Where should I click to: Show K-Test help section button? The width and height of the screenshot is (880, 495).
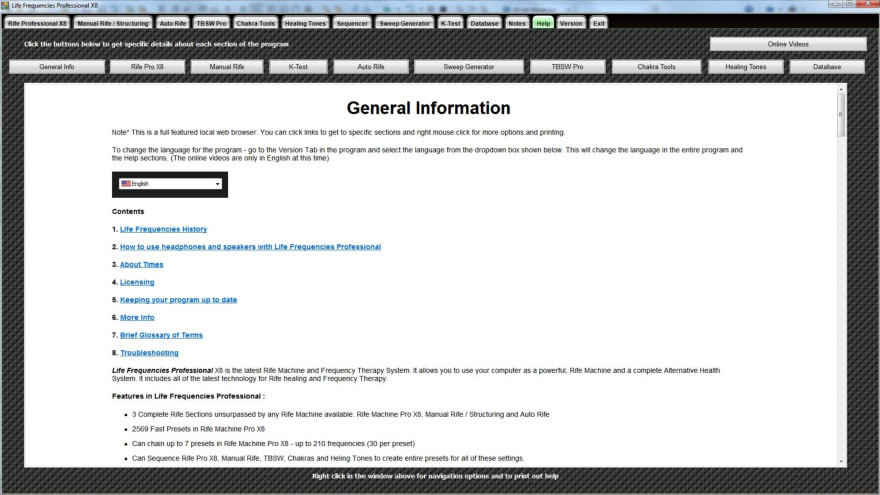[x=298, y=67]
